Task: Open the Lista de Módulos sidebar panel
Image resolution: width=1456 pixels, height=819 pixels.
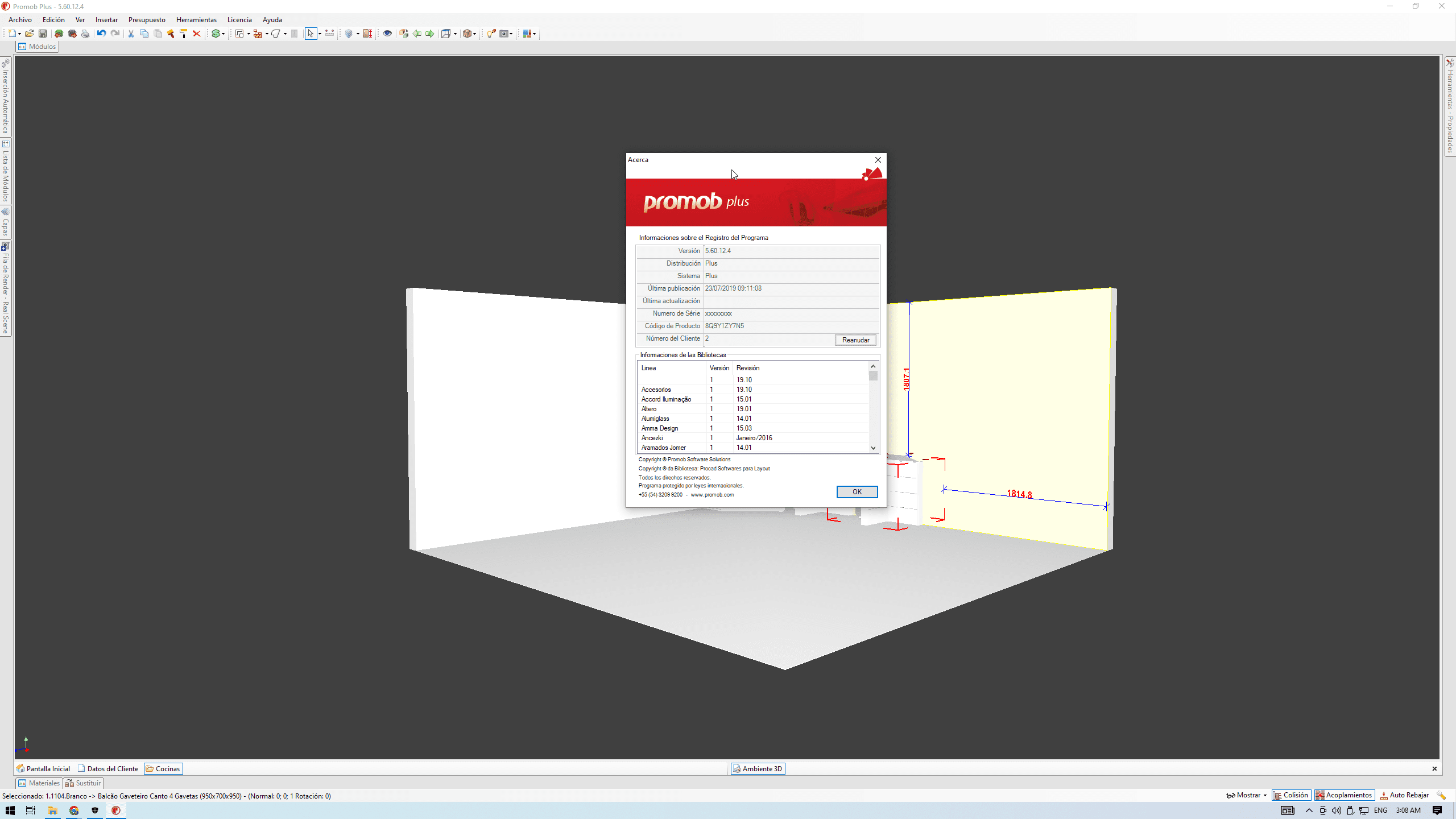Action: pyautogui.click(x=6, y=171)
